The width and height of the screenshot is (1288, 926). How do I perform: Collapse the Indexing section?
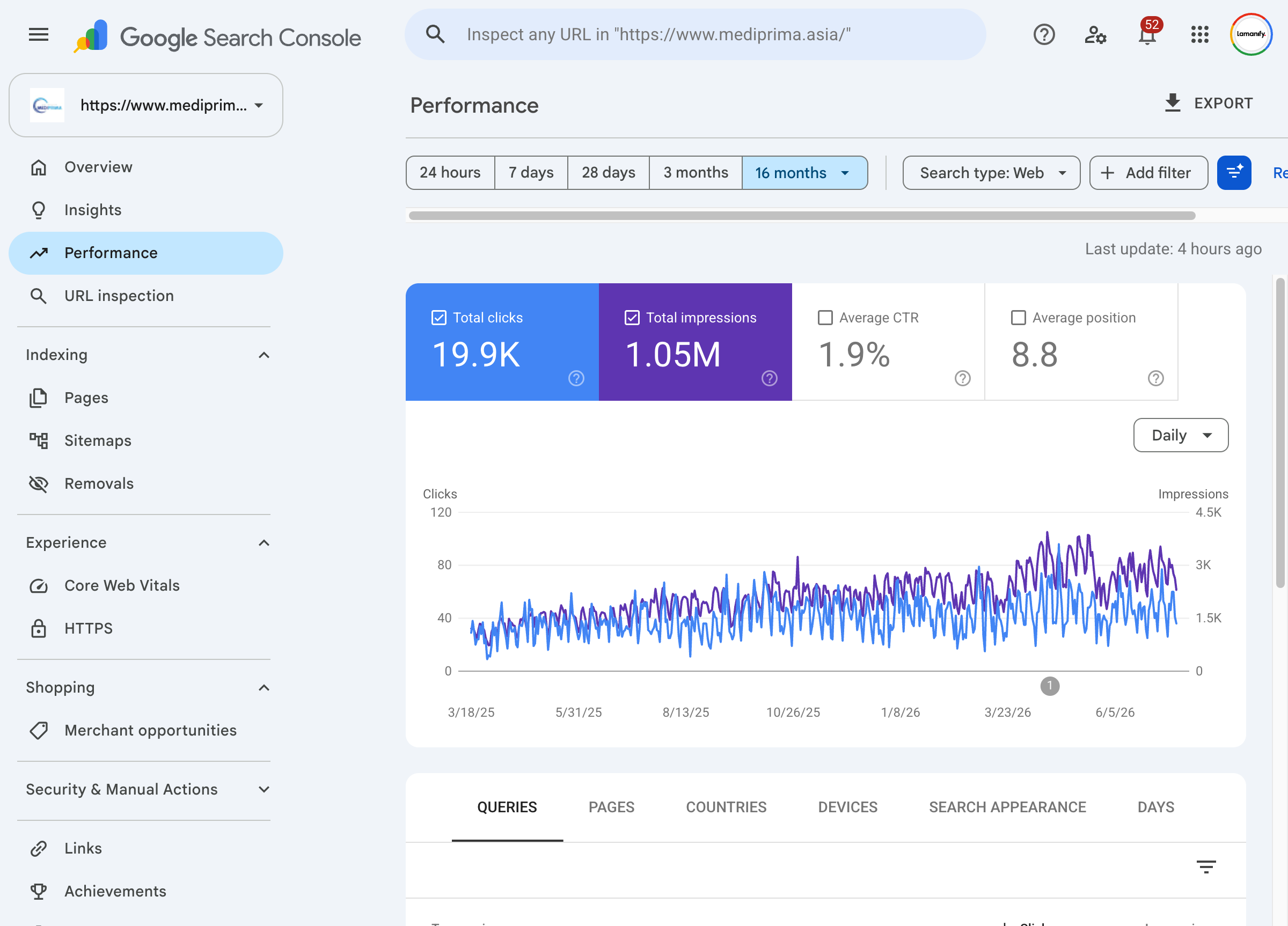tap(264, 355)
